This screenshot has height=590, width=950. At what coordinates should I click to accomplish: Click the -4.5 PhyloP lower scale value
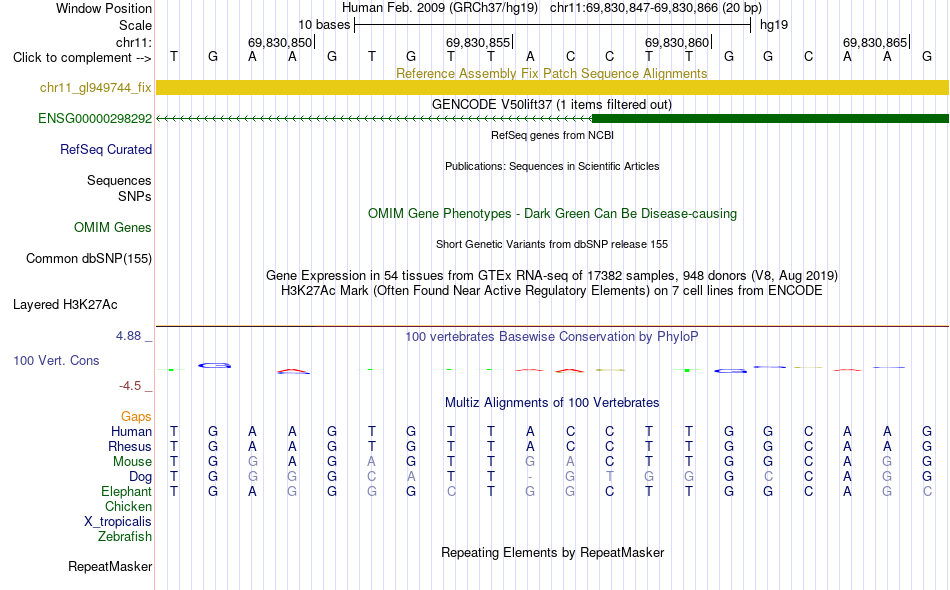click(x=130, y=386)
